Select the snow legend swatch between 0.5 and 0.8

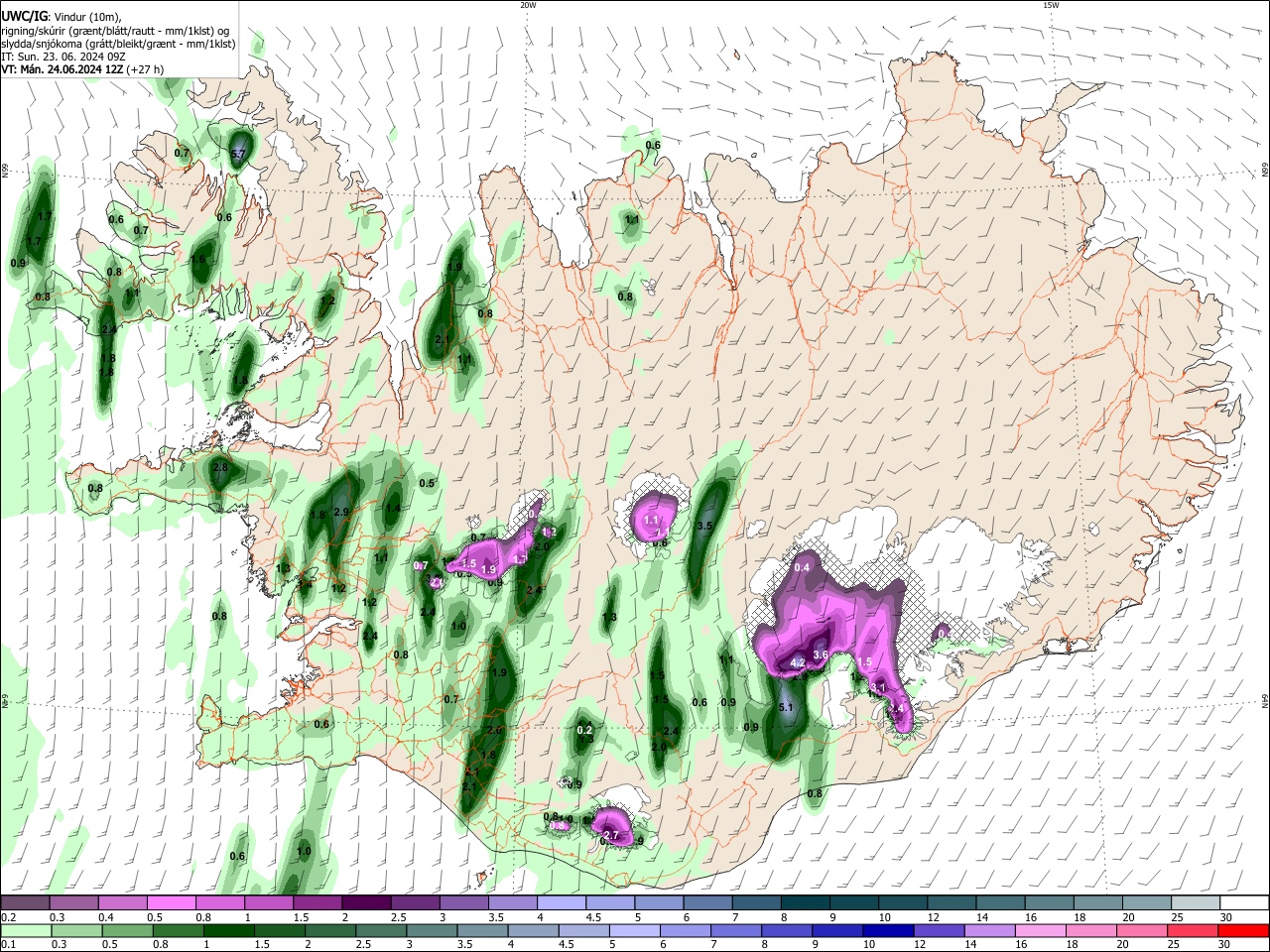(x=171, y=903)
